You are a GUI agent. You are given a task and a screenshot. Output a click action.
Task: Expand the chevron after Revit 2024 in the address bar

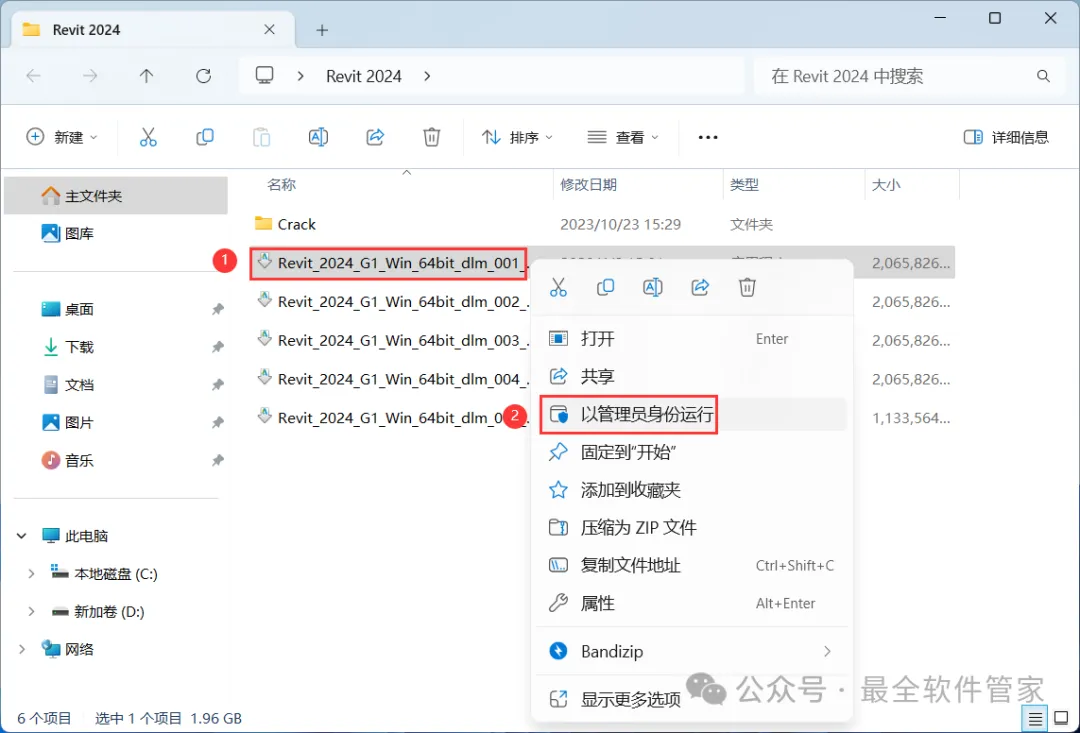427,76
